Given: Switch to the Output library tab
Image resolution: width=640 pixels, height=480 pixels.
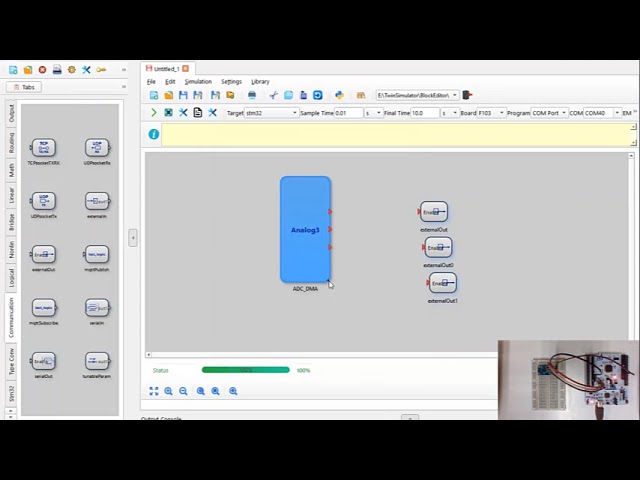Looking at the screenshot, I should pyautogui.click(x=11, y=113).
